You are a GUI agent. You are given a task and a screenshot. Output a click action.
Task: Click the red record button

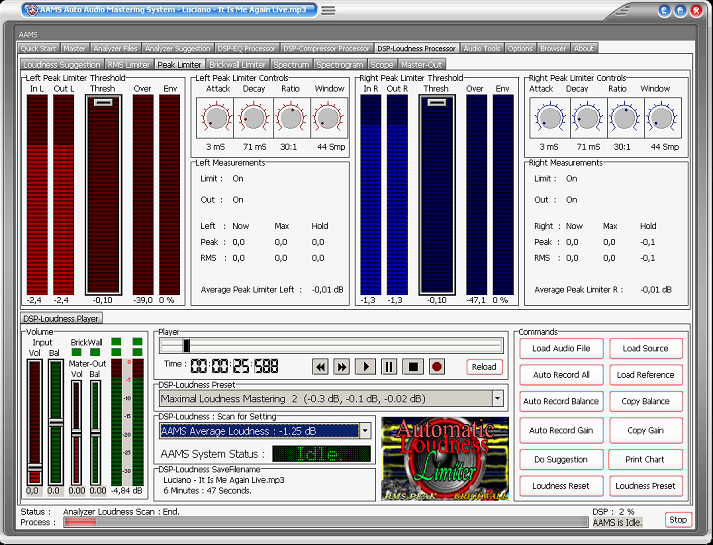click(437, 366)
